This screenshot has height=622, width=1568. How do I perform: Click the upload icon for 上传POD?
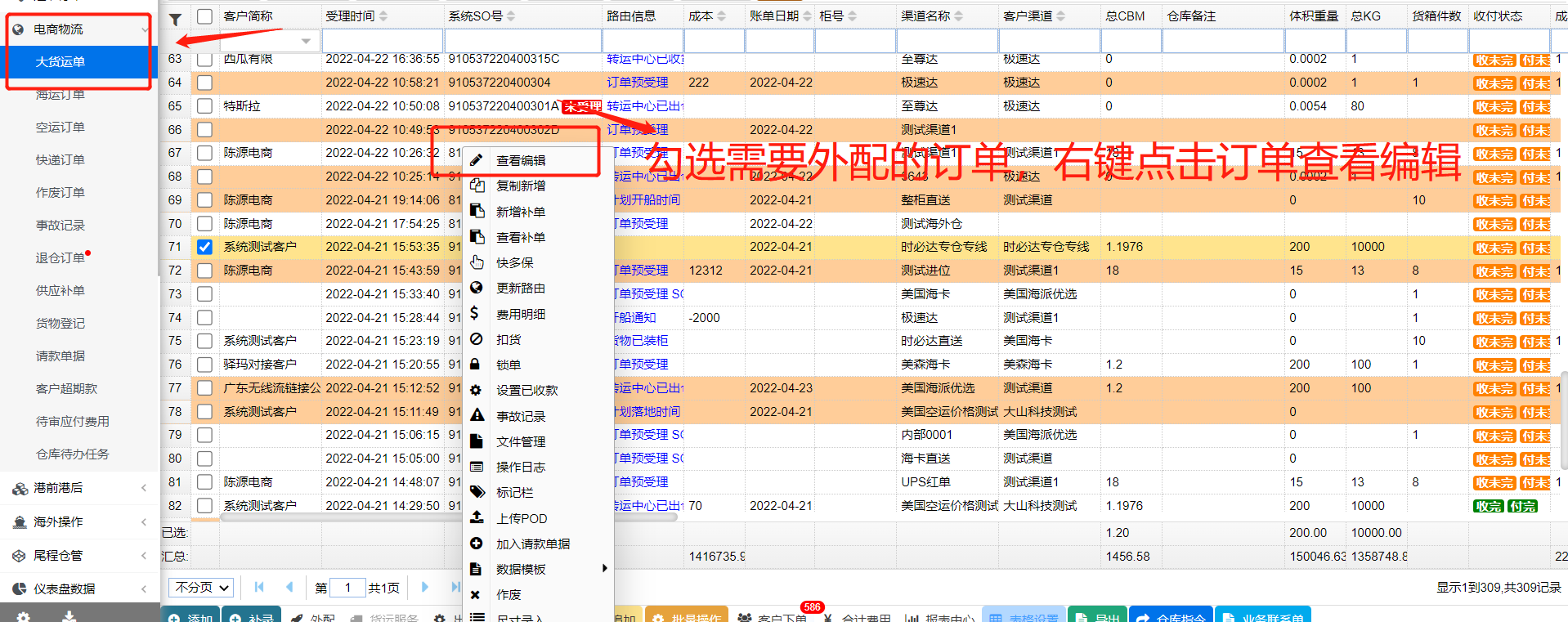tap(477, 517)
